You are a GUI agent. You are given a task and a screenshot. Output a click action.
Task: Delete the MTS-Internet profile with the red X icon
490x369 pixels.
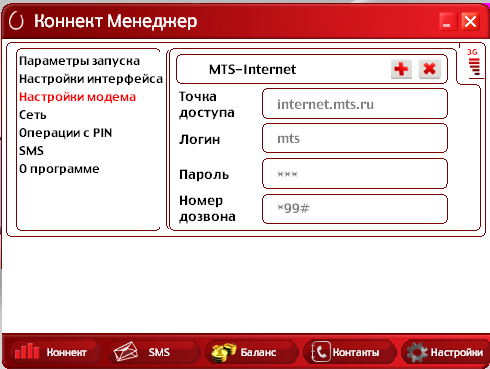coord(429,69)
